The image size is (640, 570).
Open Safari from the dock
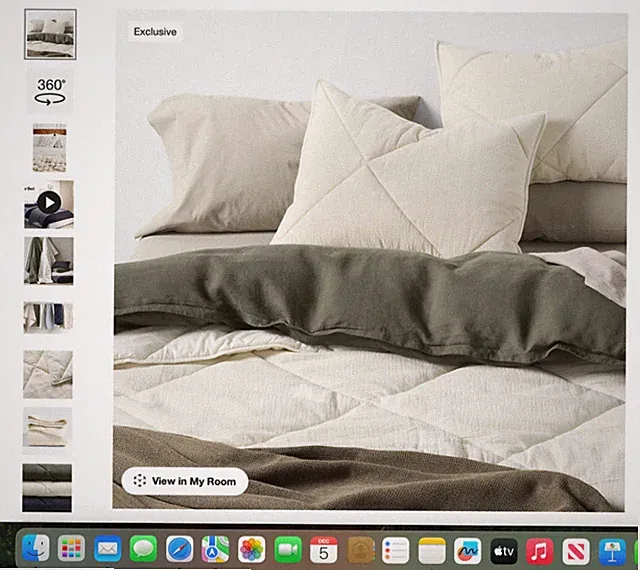(179, 550)
